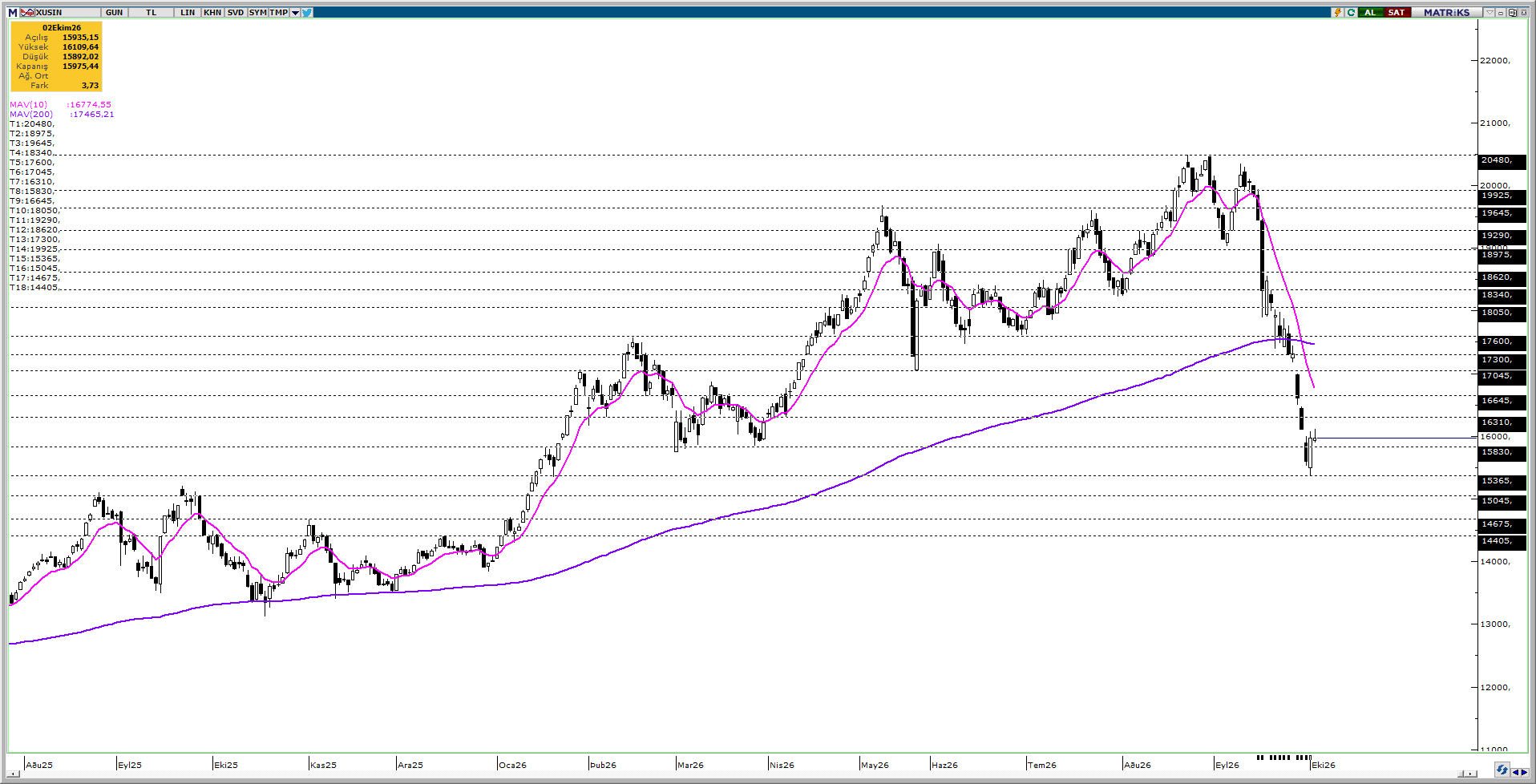Click the blue left arrow navigation icon
Screen dimensions: 1536x784
pos(1514,772)
